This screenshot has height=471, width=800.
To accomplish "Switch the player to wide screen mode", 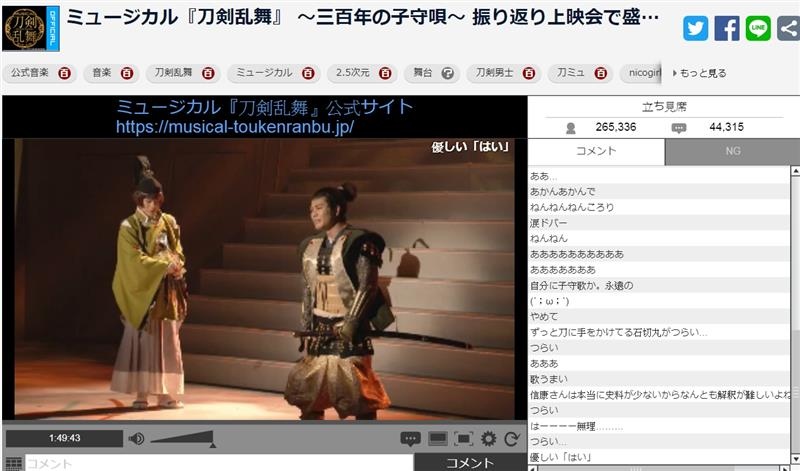I will (438, 439).
